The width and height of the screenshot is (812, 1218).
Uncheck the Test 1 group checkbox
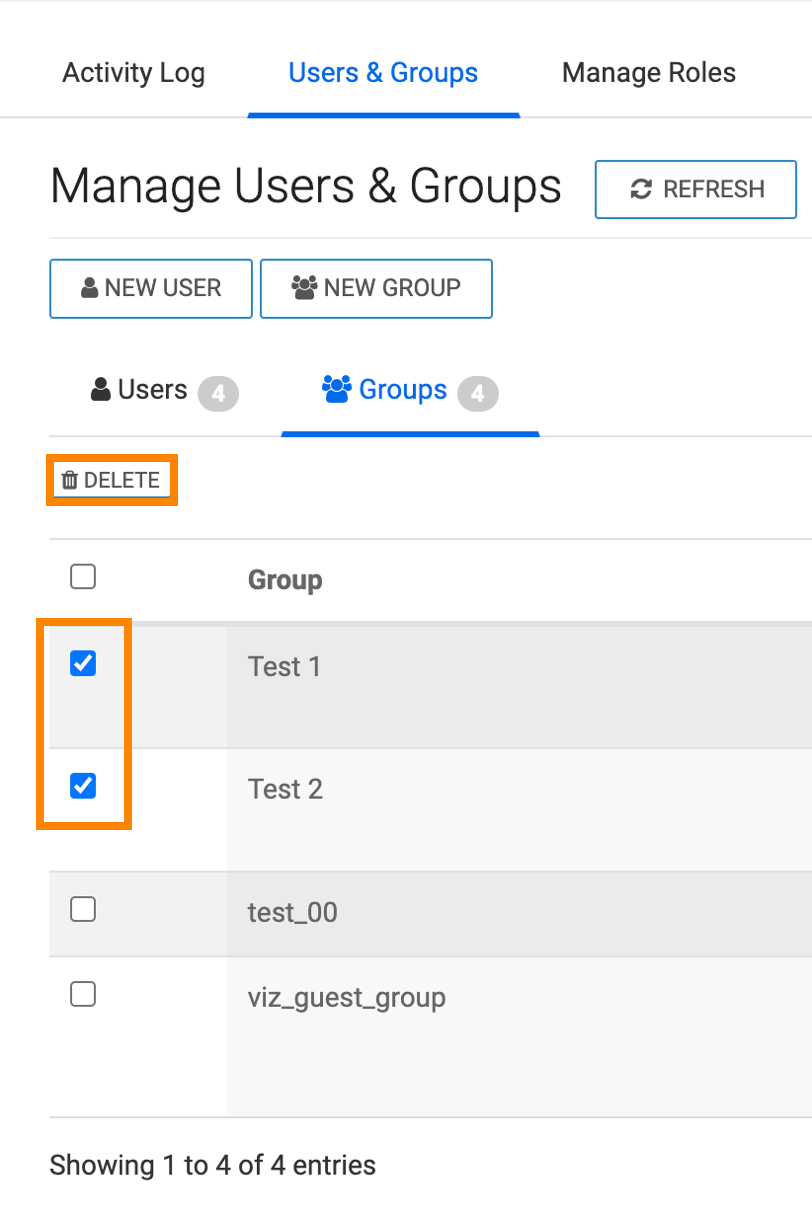pos(83,663)
